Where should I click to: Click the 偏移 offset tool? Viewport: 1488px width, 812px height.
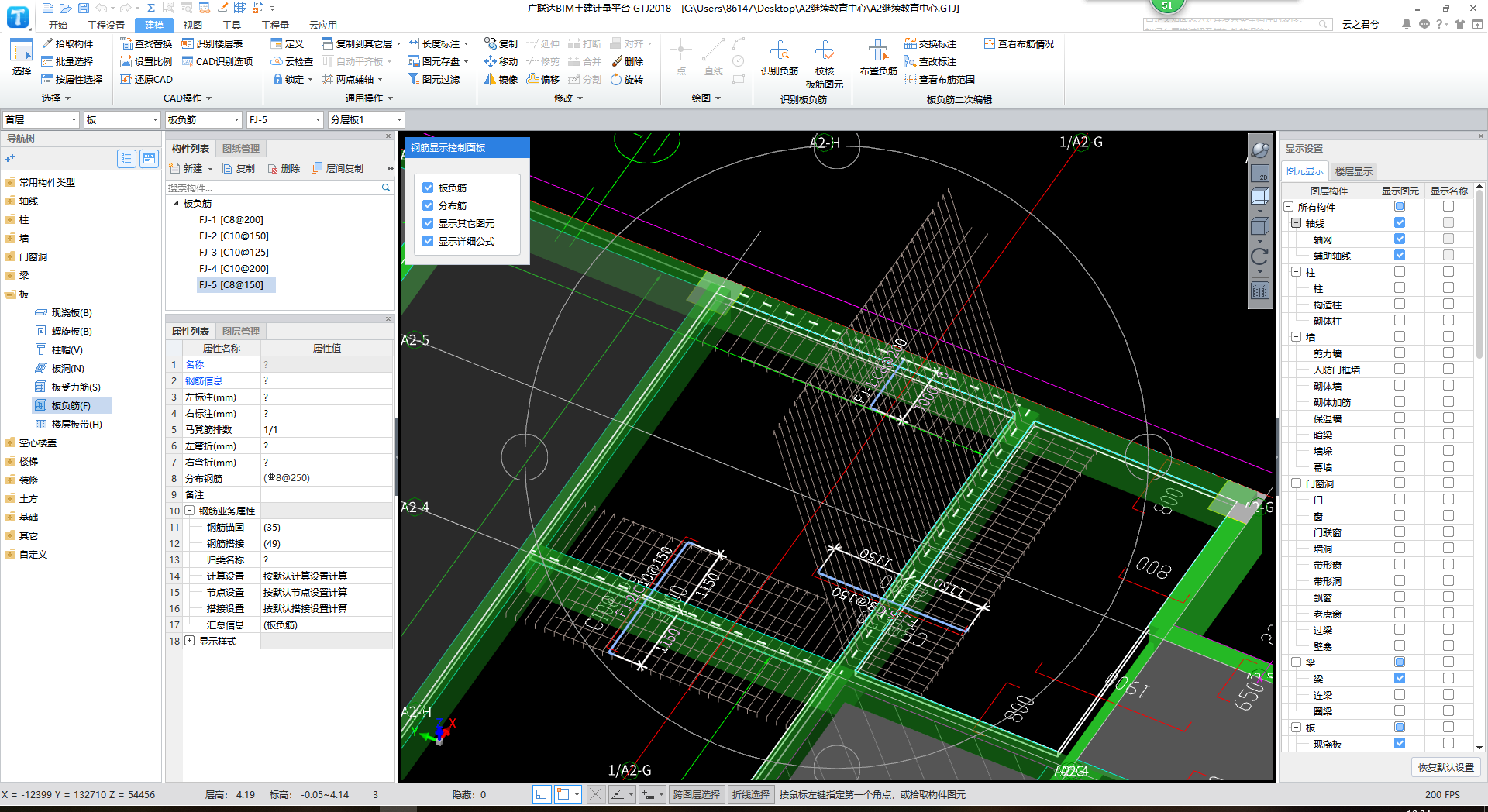(542, 79)
